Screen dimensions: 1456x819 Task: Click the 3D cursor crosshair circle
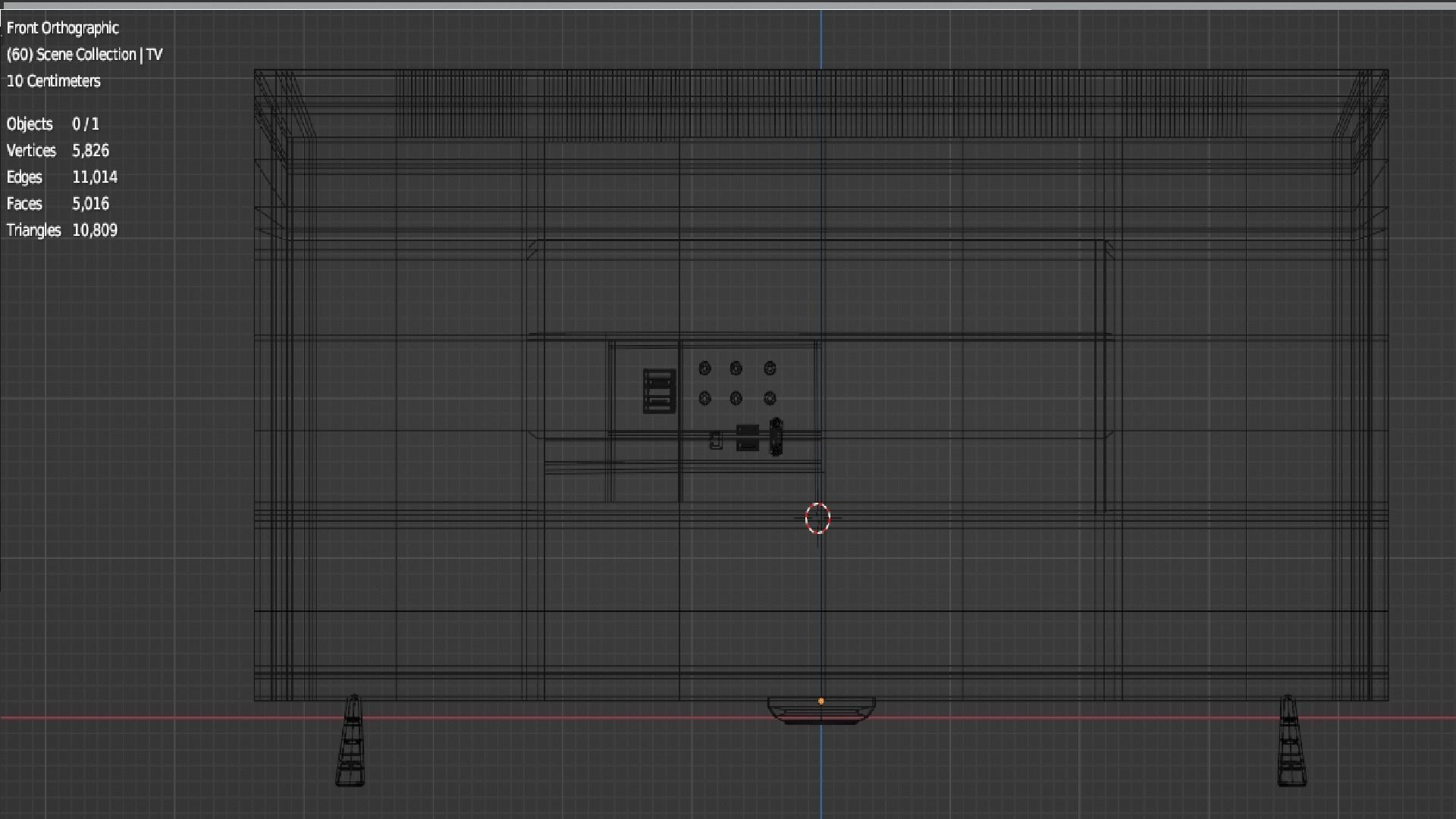tap(817, 518)
